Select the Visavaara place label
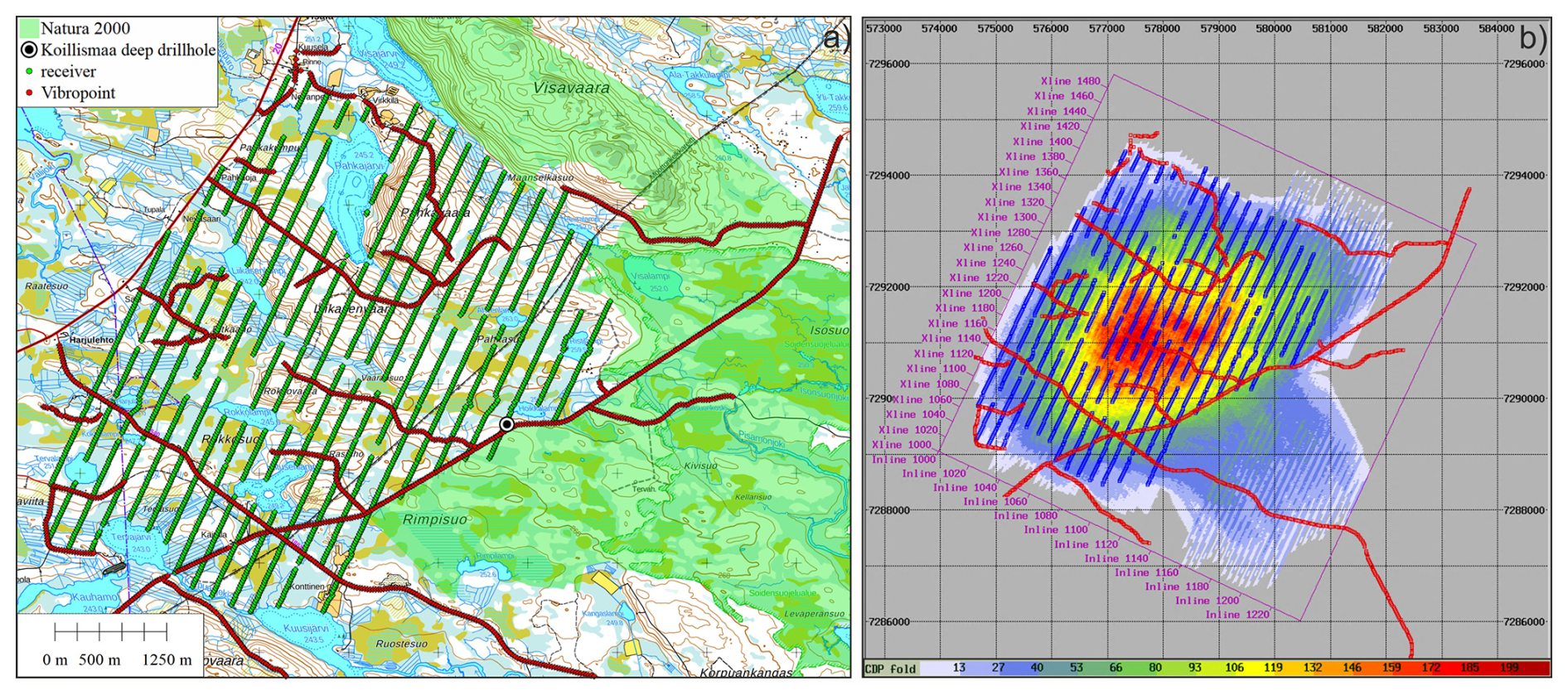This screenshot has width=1568, height=700. (x=571, y=88)
